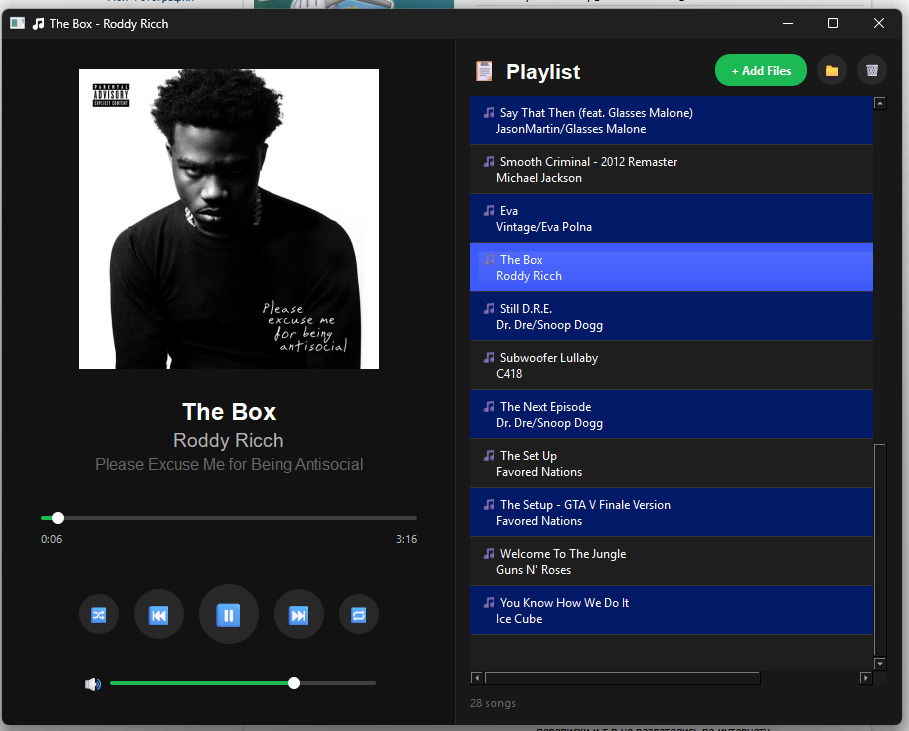
Task: Click the total duration 3:16 label
Action: [406, 539]
